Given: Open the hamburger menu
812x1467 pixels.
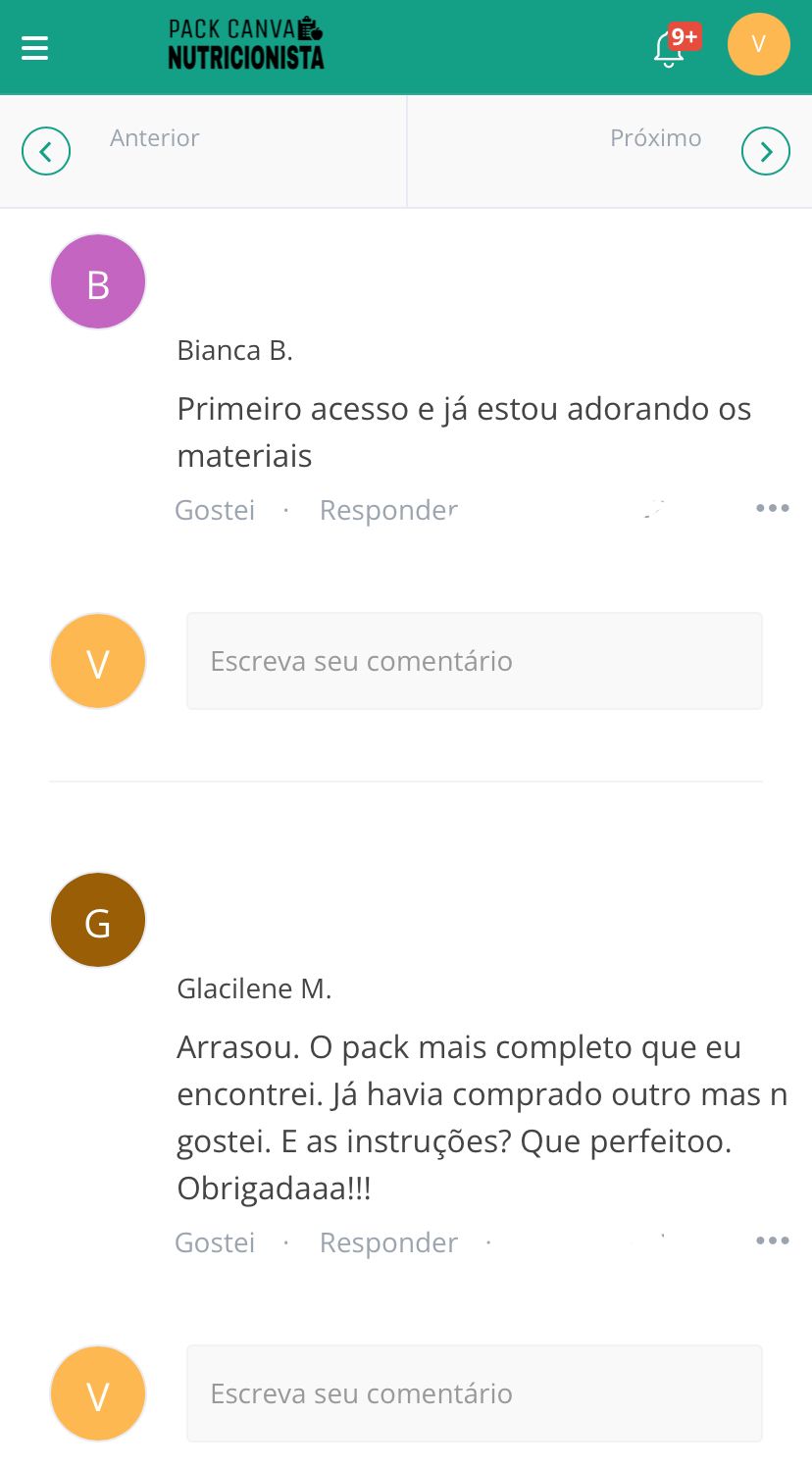Looking at the screenshot, I should 35,47.
